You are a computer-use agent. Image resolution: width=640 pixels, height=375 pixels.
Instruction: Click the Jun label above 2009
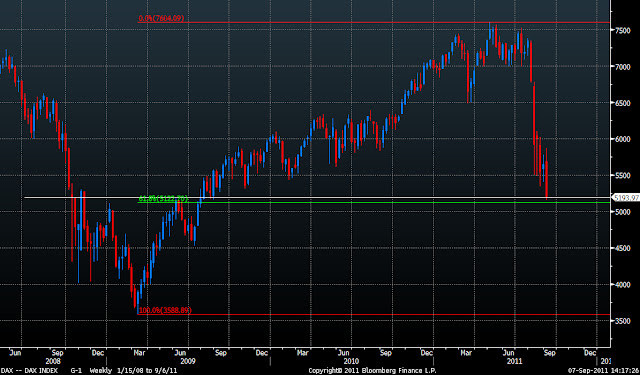(180, 353)
